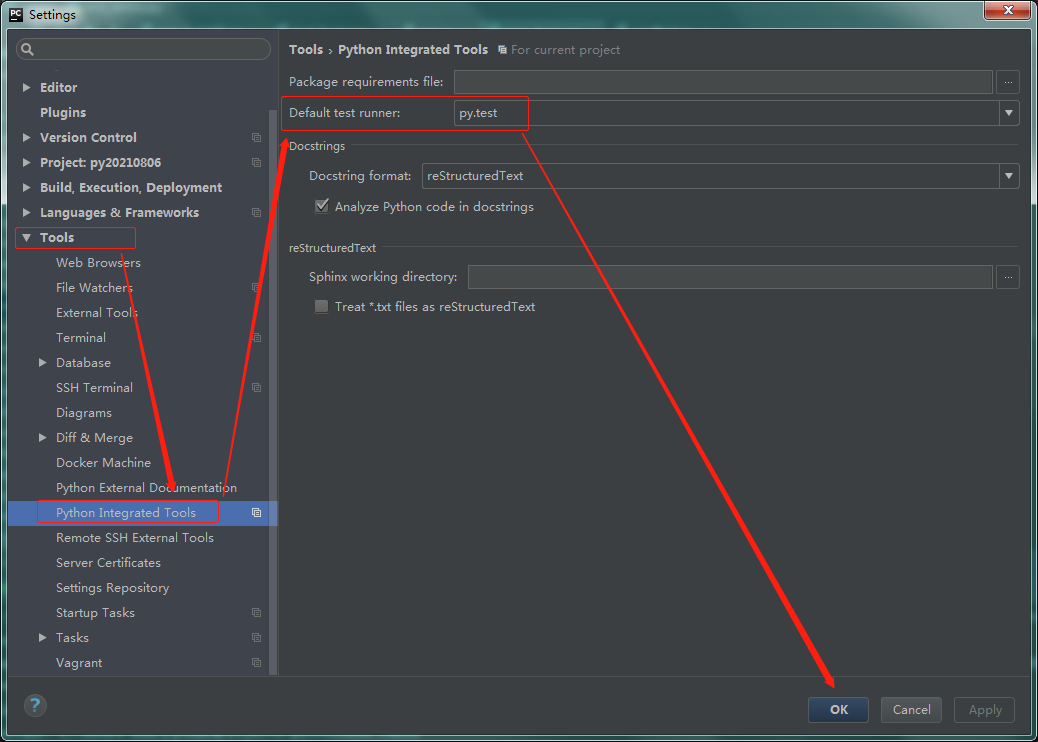Screen dimensions: 1038x742
Task: Expand the Database tree section
Action: 42,362
